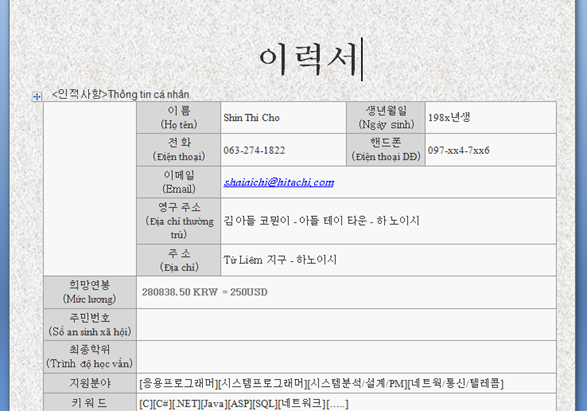The height and width of the screenshot is (411, 587).
Task: Click the mobile number 097-xx4-7xx6 cell
Action: click(490, 150)
